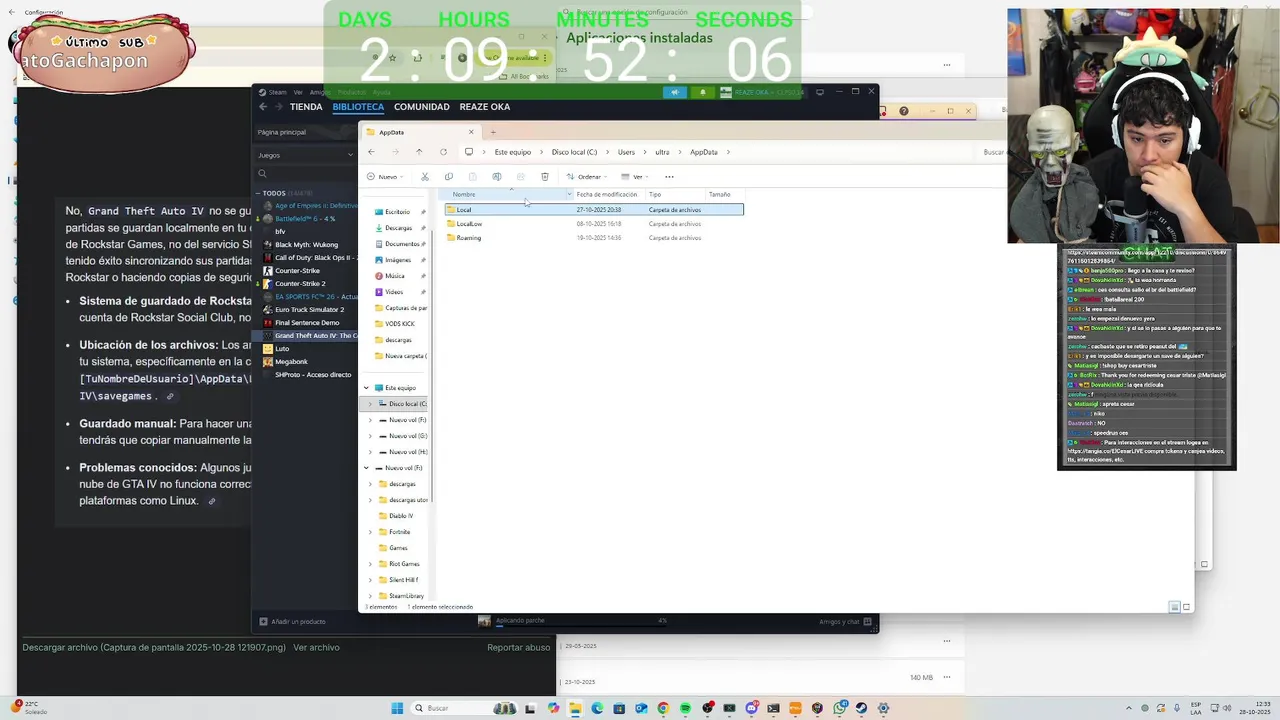
Task: Open the Nuevo dropdown in Explorer
Action: (x=385, y=177)
